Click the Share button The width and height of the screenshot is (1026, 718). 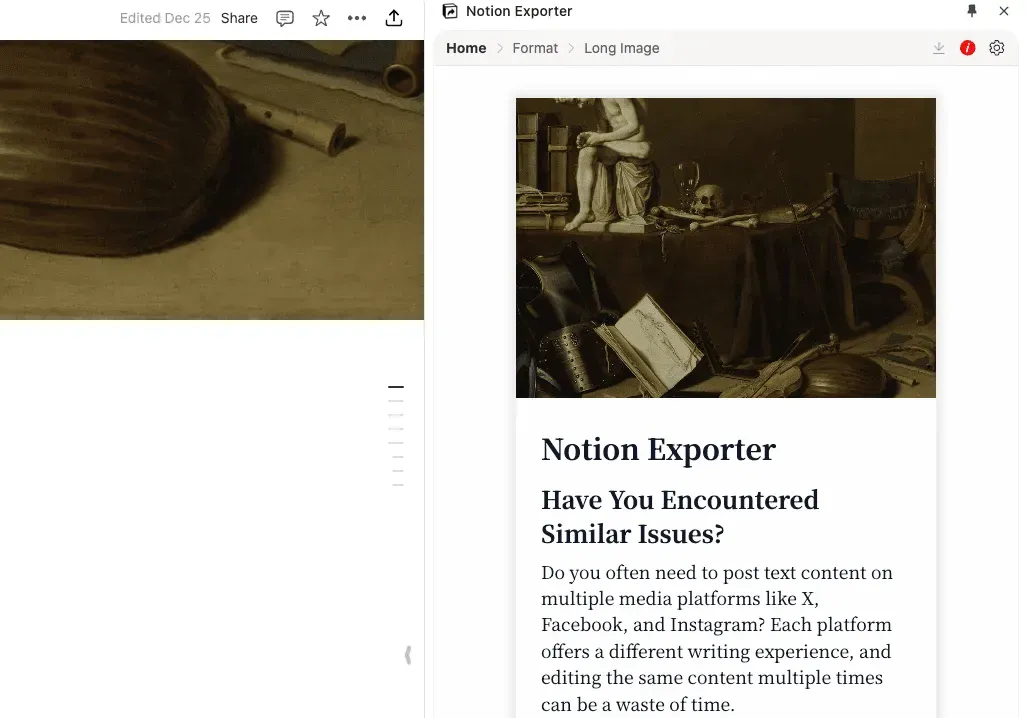point(239,17)
